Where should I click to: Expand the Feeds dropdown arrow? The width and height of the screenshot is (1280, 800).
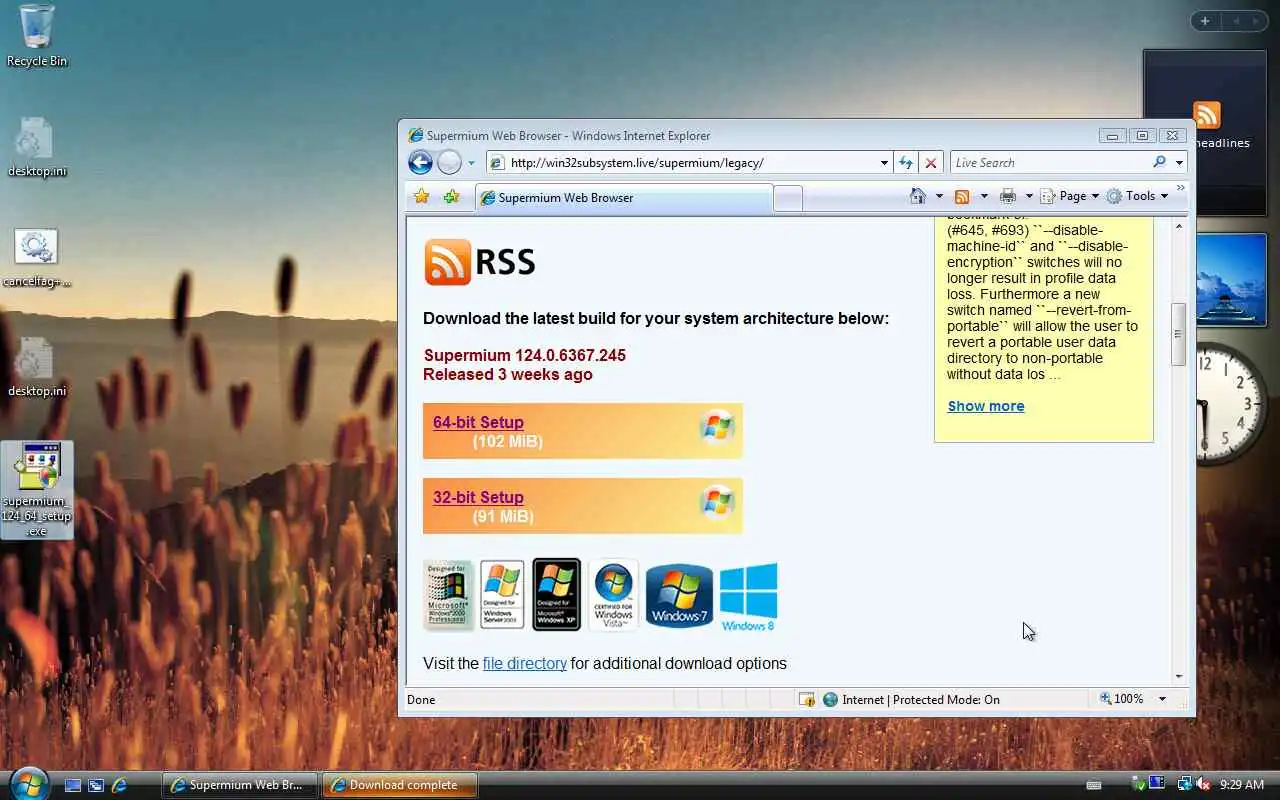(984, 196)
